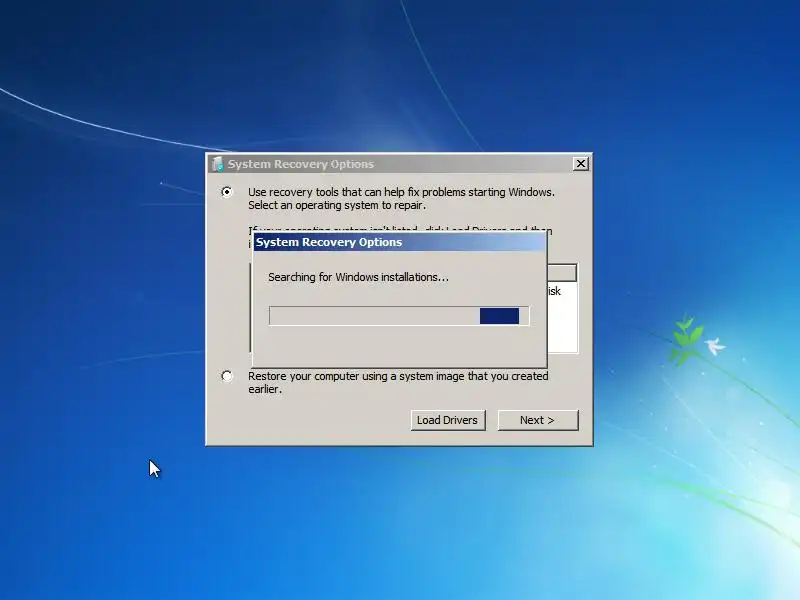Click the Load Drivers button

click(x=448, y=420)
